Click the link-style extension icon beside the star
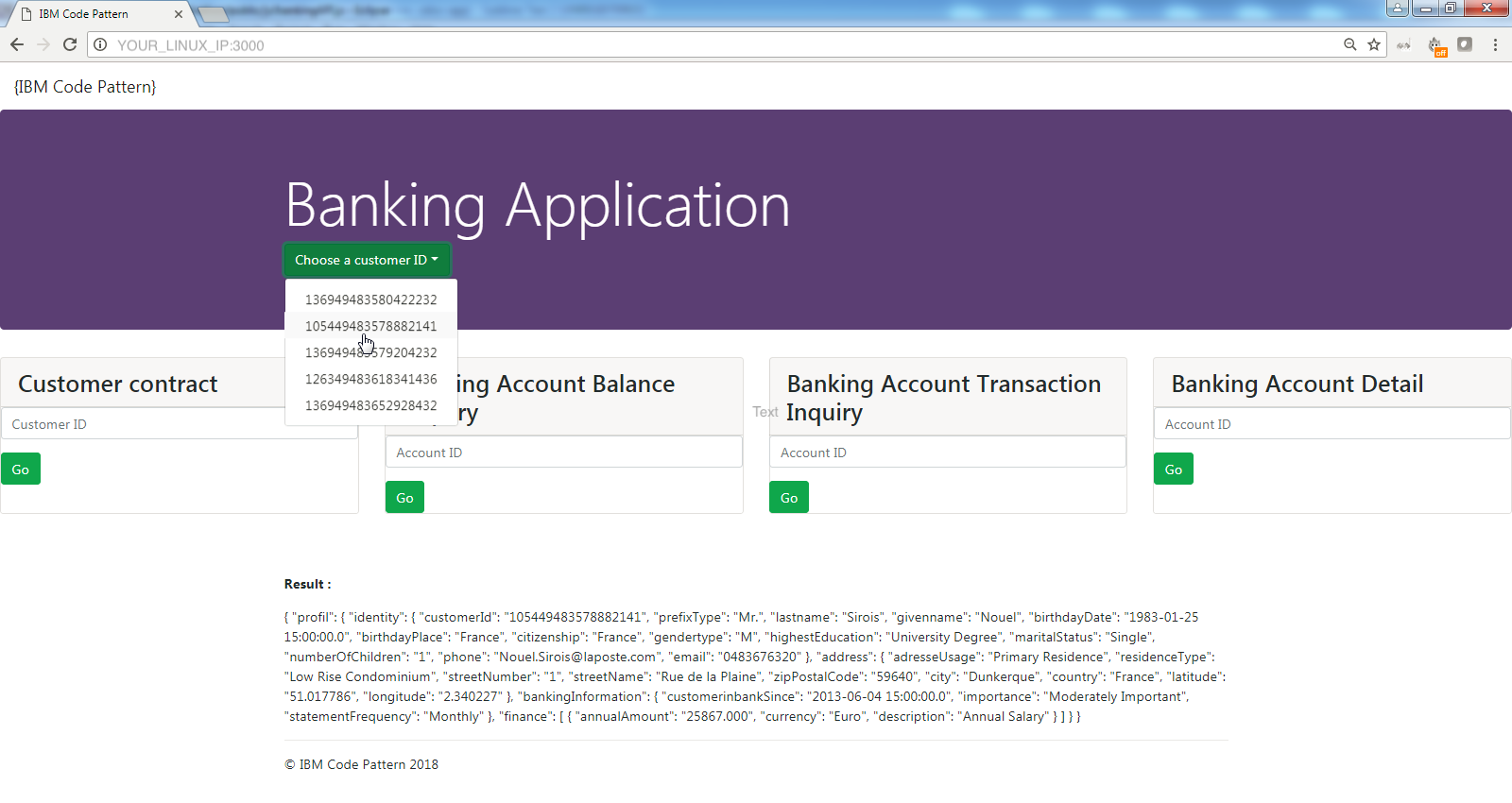 pyautogui.click(x=1404, y=44)
